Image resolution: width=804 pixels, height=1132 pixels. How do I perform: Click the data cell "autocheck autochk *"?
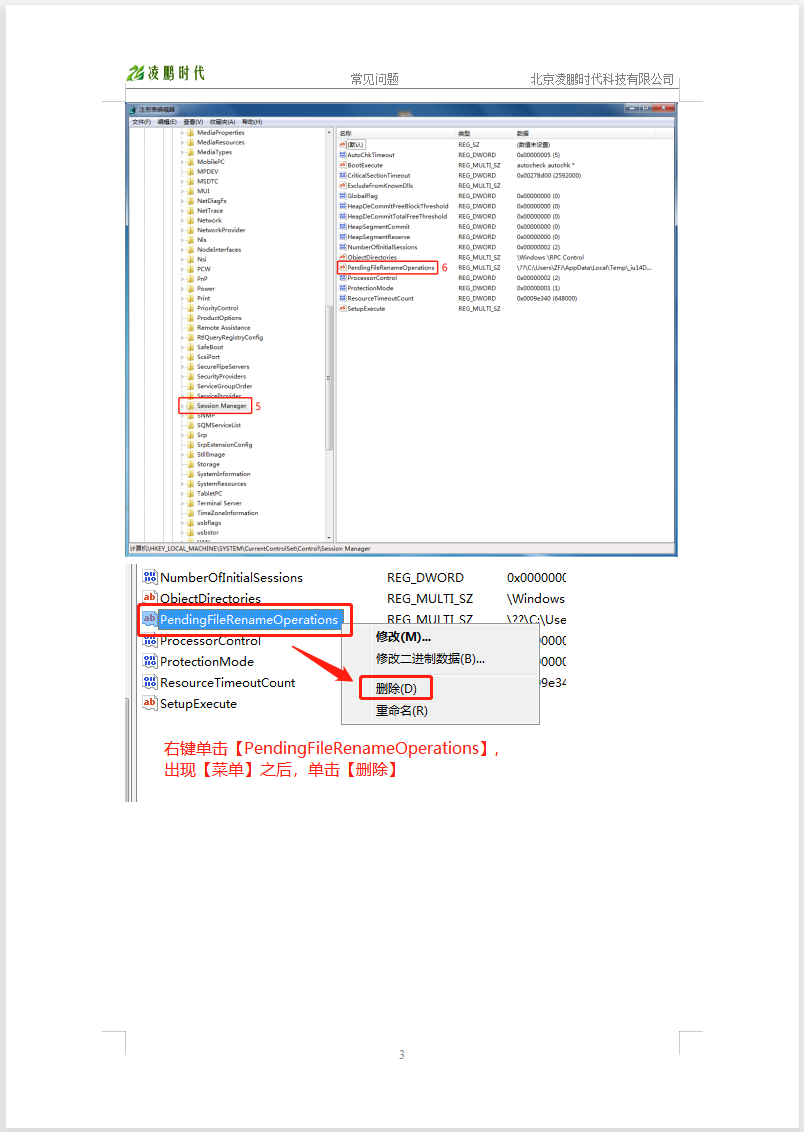[546, 165]
